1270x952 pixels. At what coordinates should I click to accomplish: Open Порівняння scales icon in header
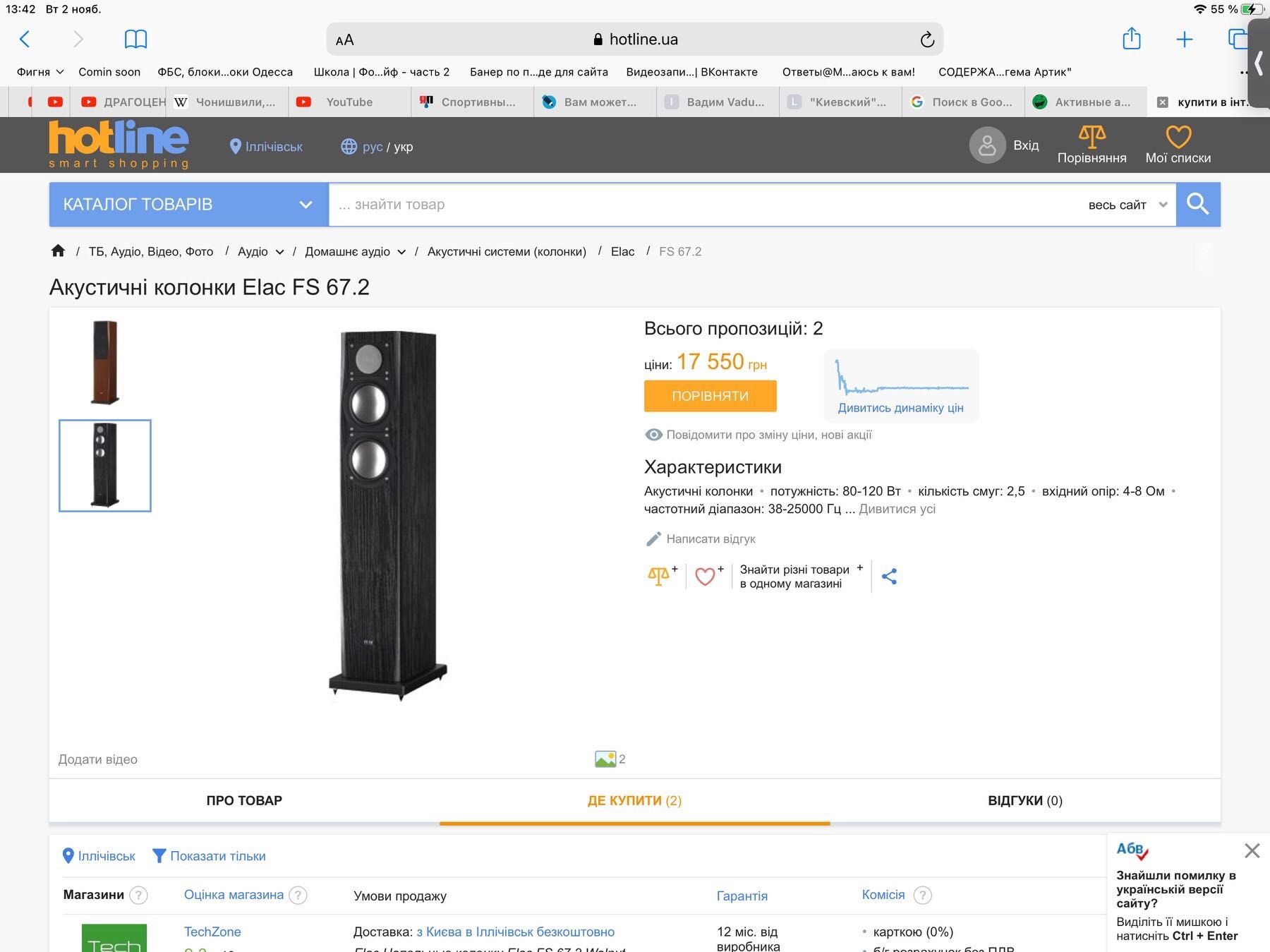[x=1091, y=135]
